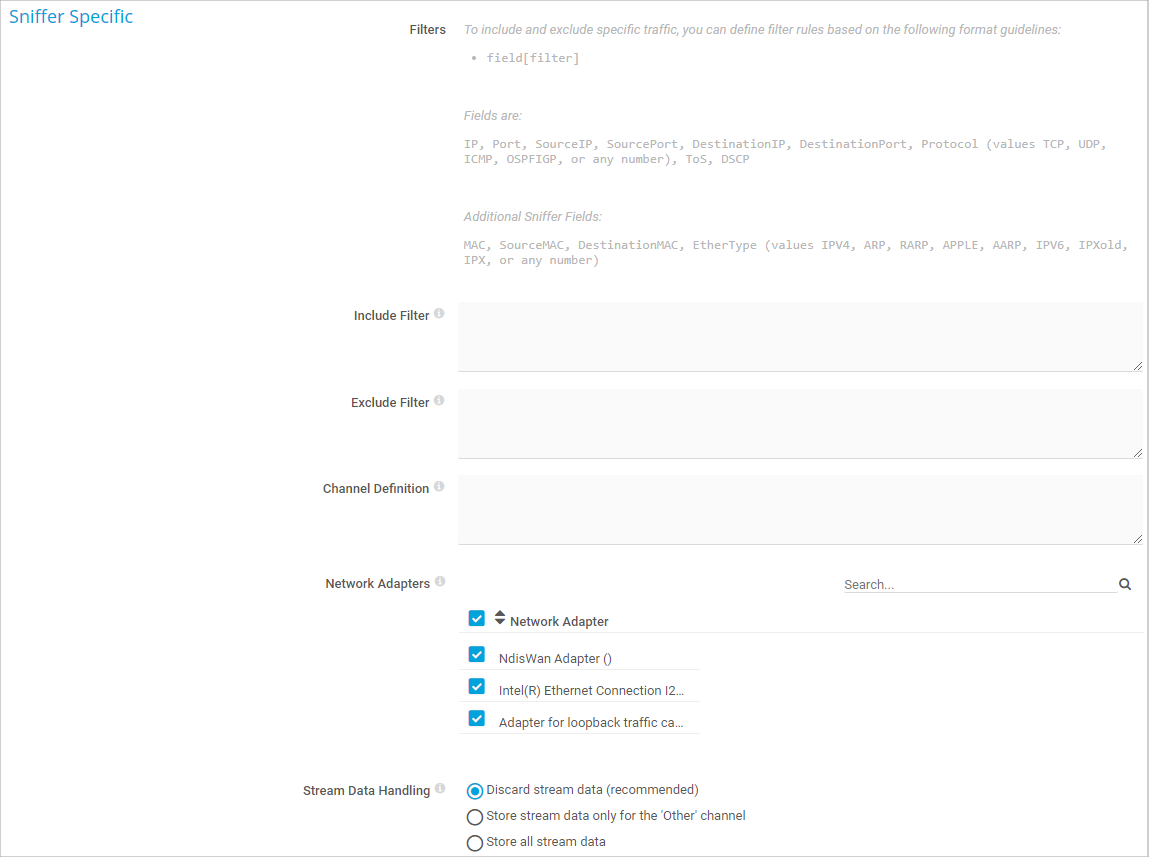Click the Network Adapter column header

click(x=559, y=622)
